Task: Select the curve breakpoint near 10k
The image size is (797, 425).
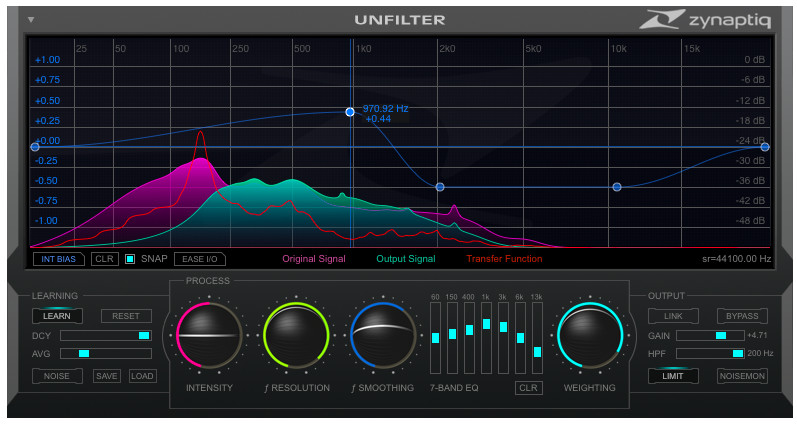Action: pos(617,187)
